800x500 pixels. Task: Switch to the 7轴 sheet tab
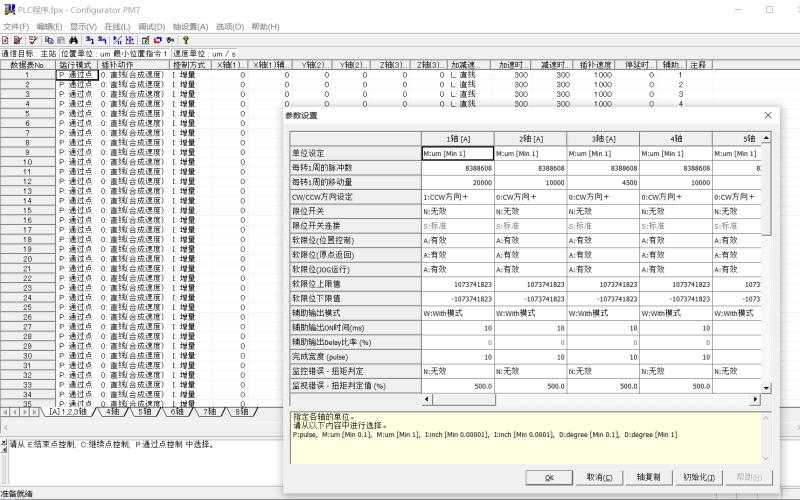coord(209,411)
